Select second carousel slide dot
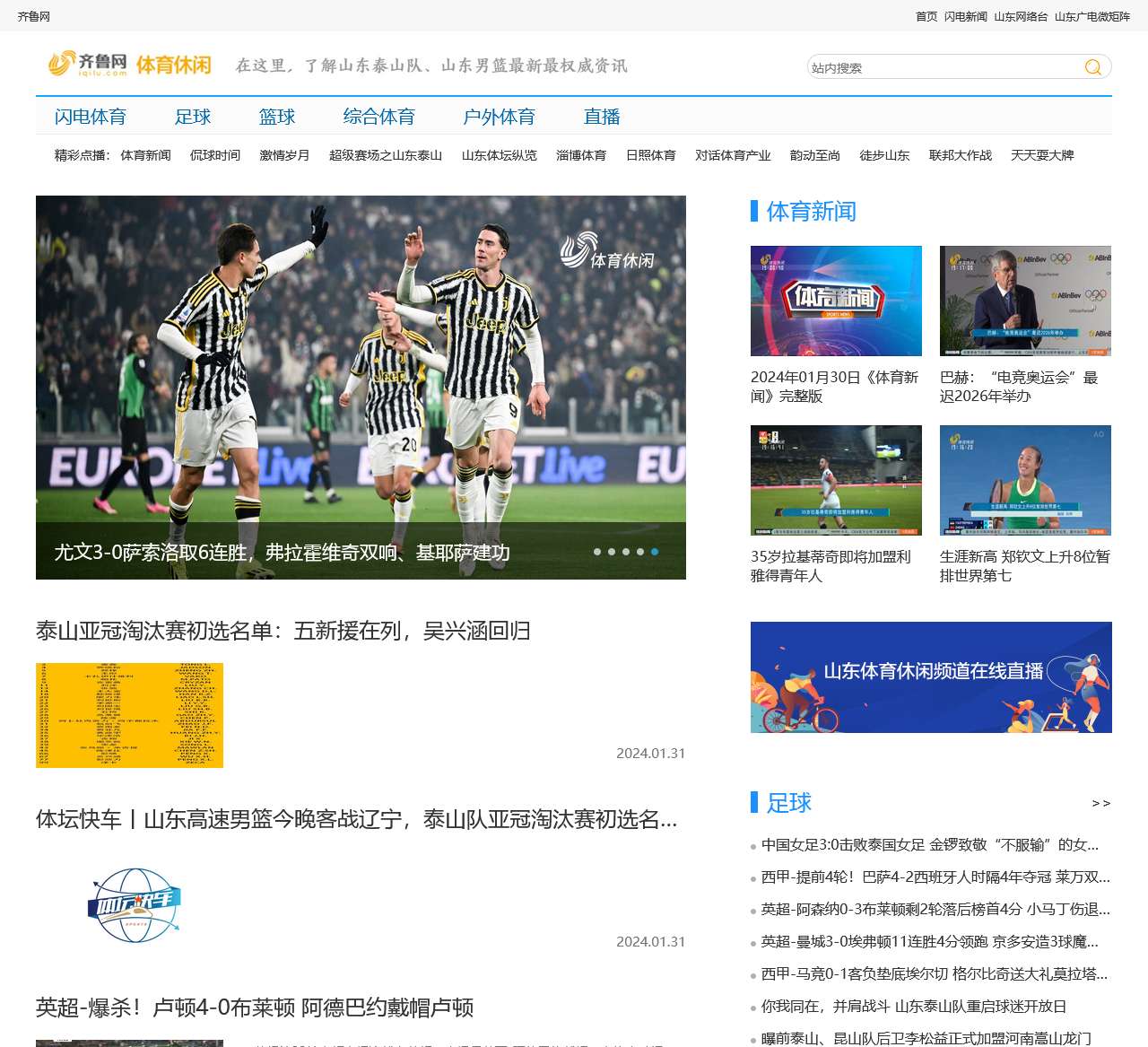The width and height of the screenshot is (1148, 1047). (x=612, y=552)
